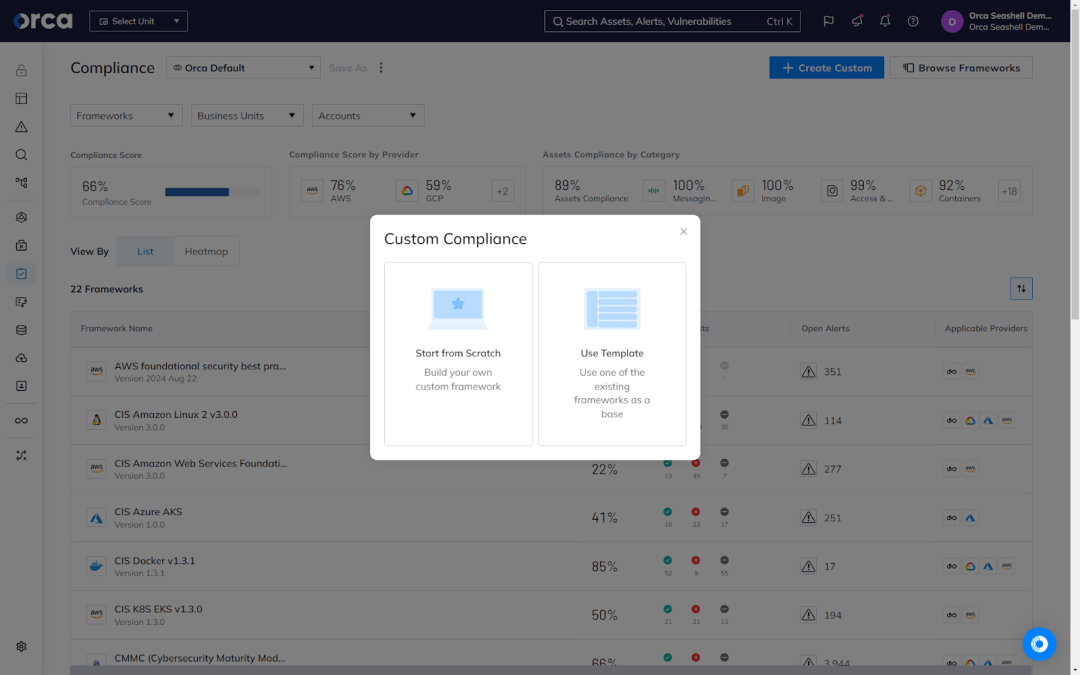Click the compliance score progress bar
The height and width of the screenshot is (675, 1080).
(x=213, y=192)
